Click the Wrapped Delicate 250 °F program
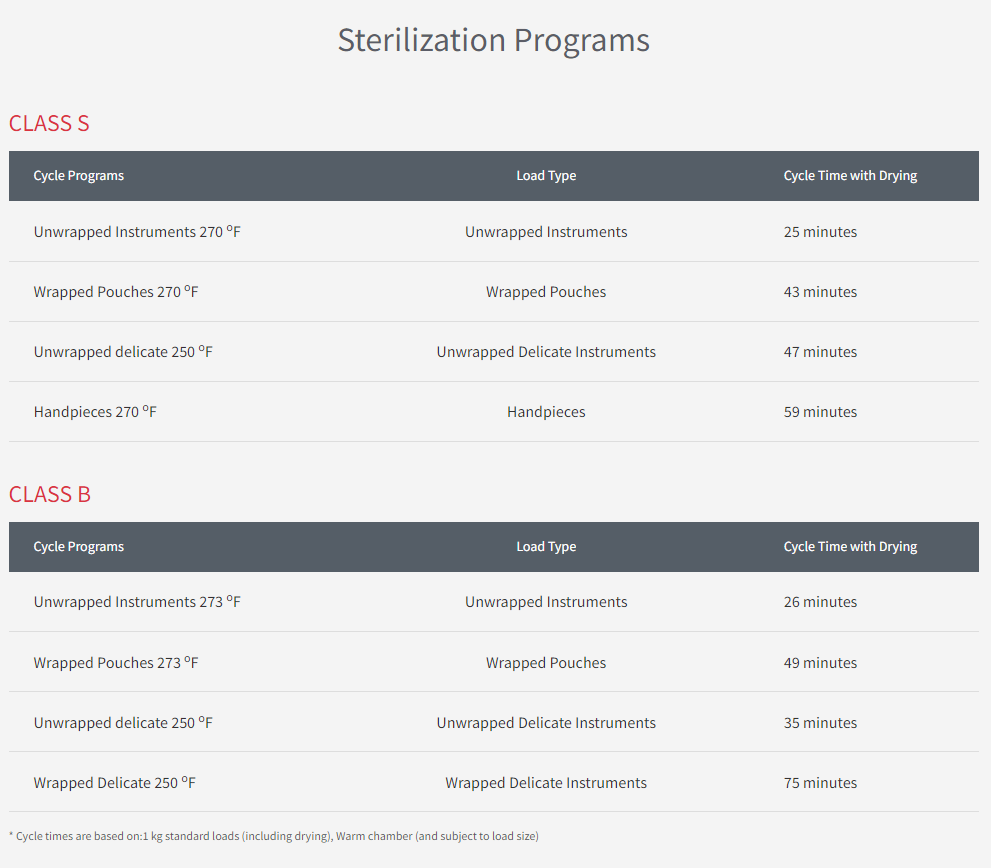Screen dimensions: 991x868 (114, 783)
